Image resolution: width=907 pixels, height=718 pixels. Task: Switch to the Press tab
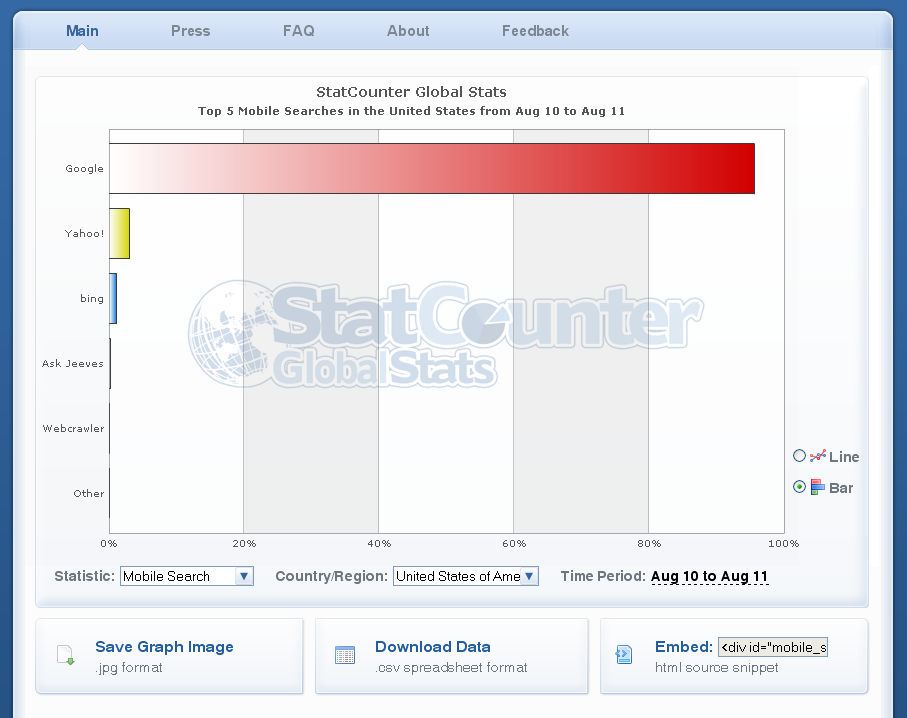pos(190,31)
